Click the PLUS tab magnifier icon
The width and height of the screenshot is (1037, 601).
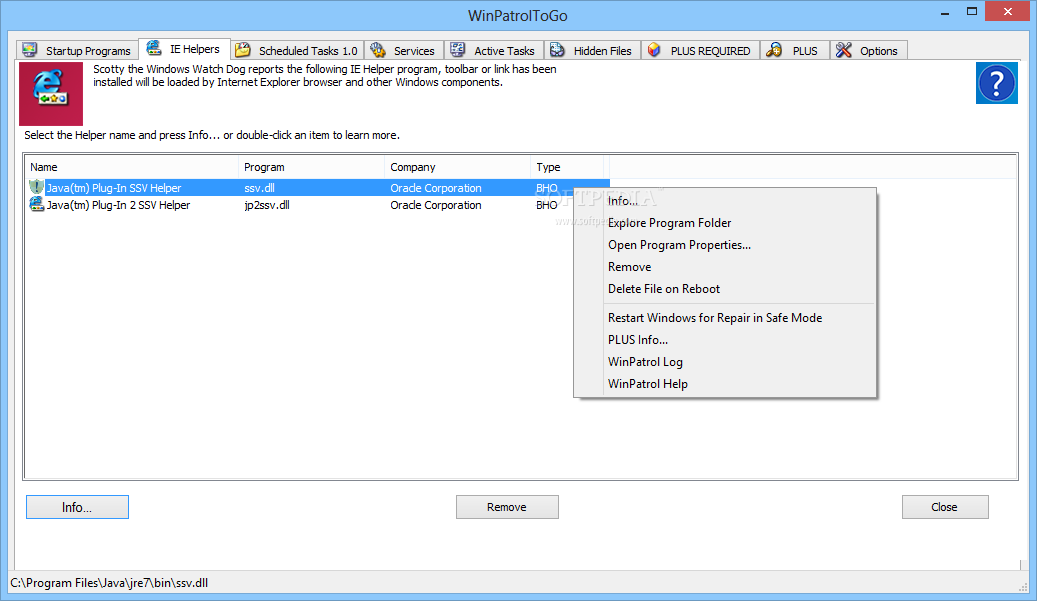tap(774, 50)
